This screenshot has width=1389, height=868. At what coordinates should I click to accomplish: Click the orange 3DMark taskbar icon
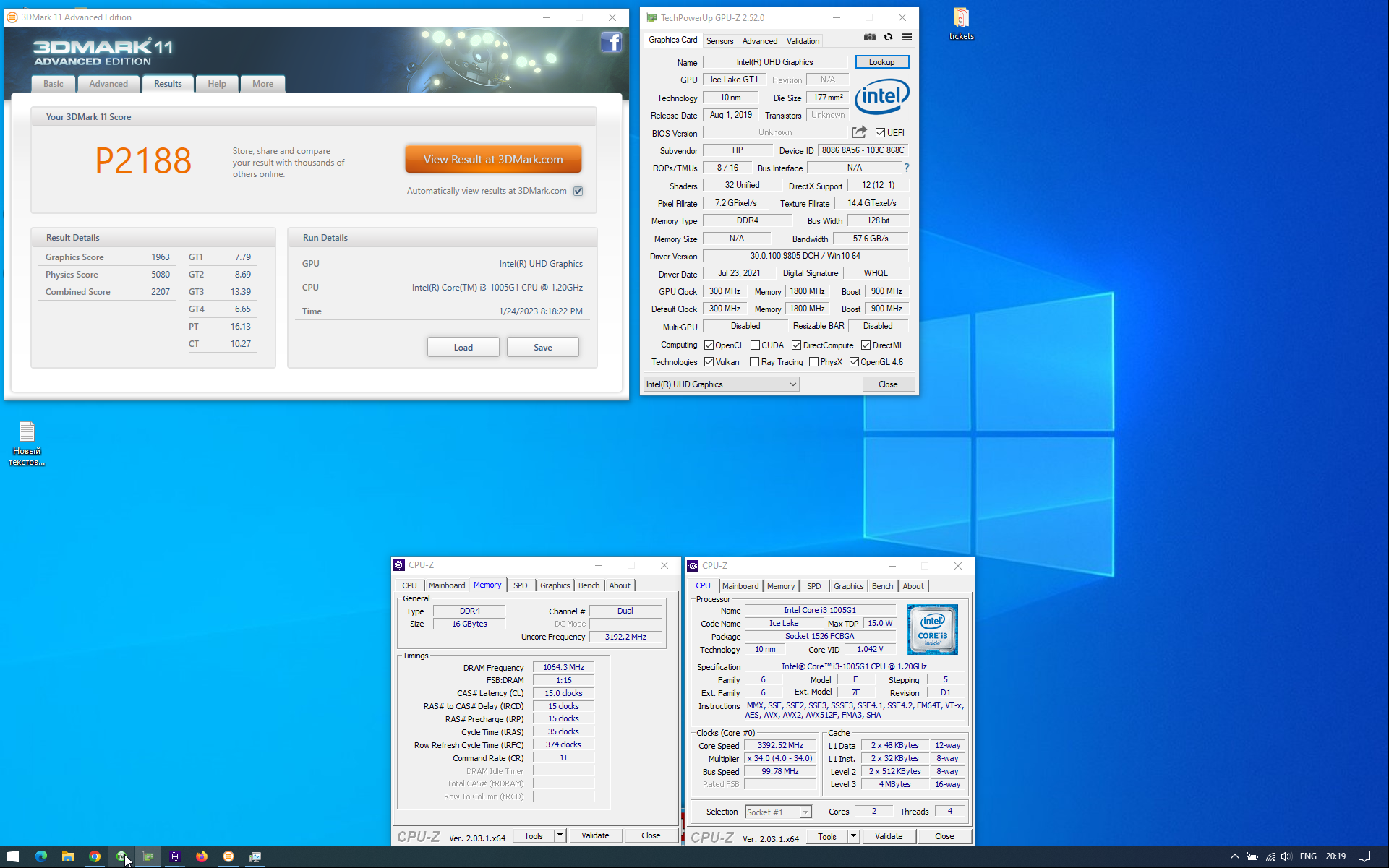tap(228, 856)
